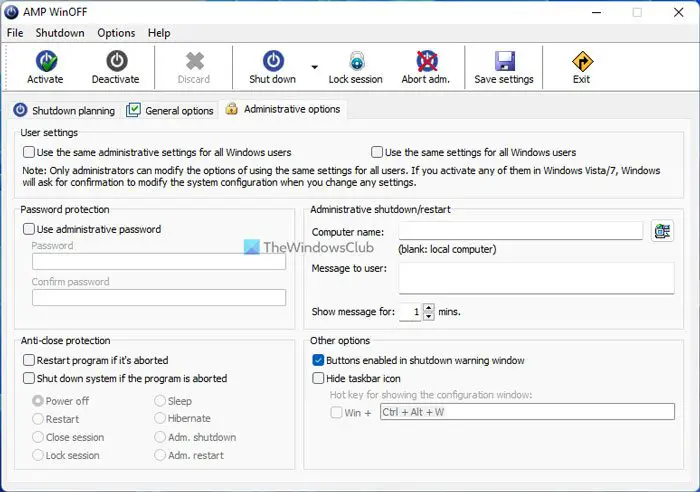Click the Shut down toolbar icon

273,61
